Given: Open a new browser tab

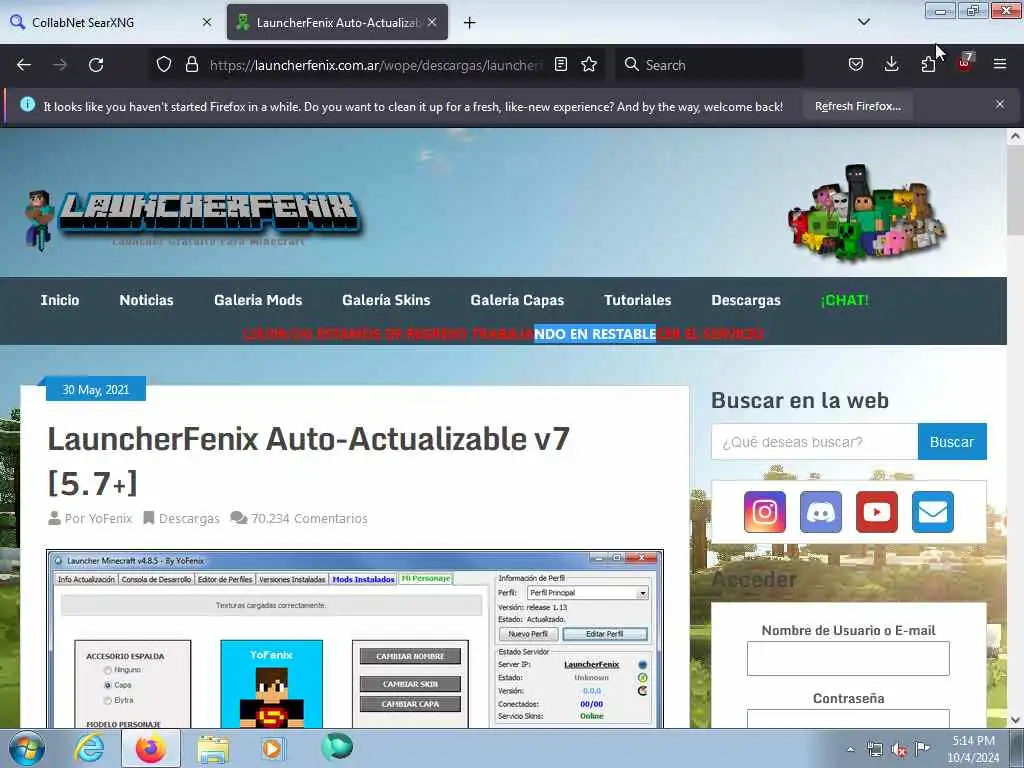Looking at the screenshot, I should (470, 23).
